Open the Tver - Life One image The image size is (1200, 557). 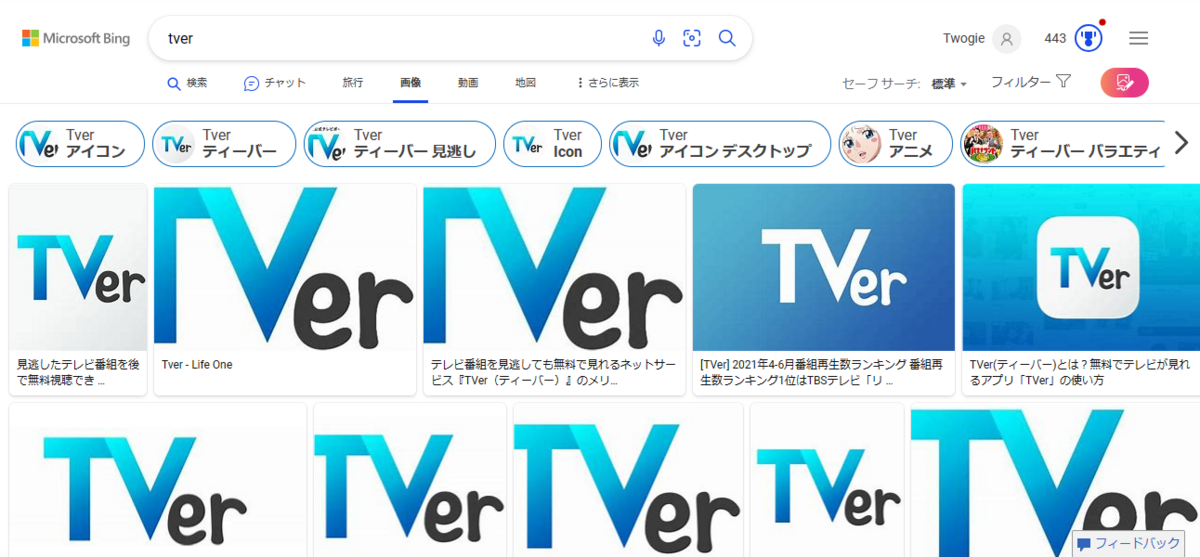pos(285,267)
